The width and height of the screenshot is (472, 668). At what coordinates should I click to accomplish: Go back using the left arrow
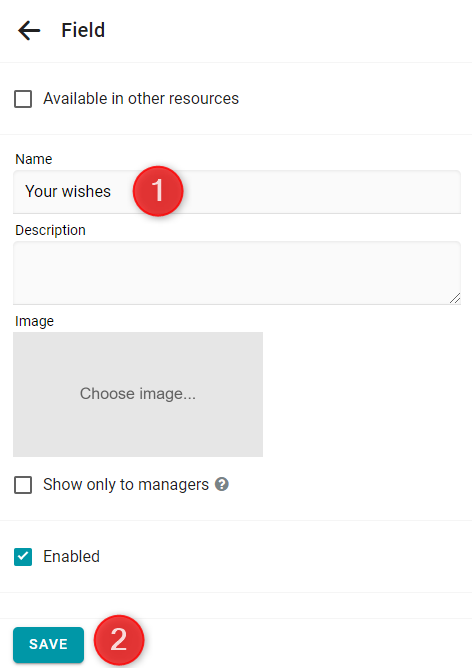coord(29,31)
